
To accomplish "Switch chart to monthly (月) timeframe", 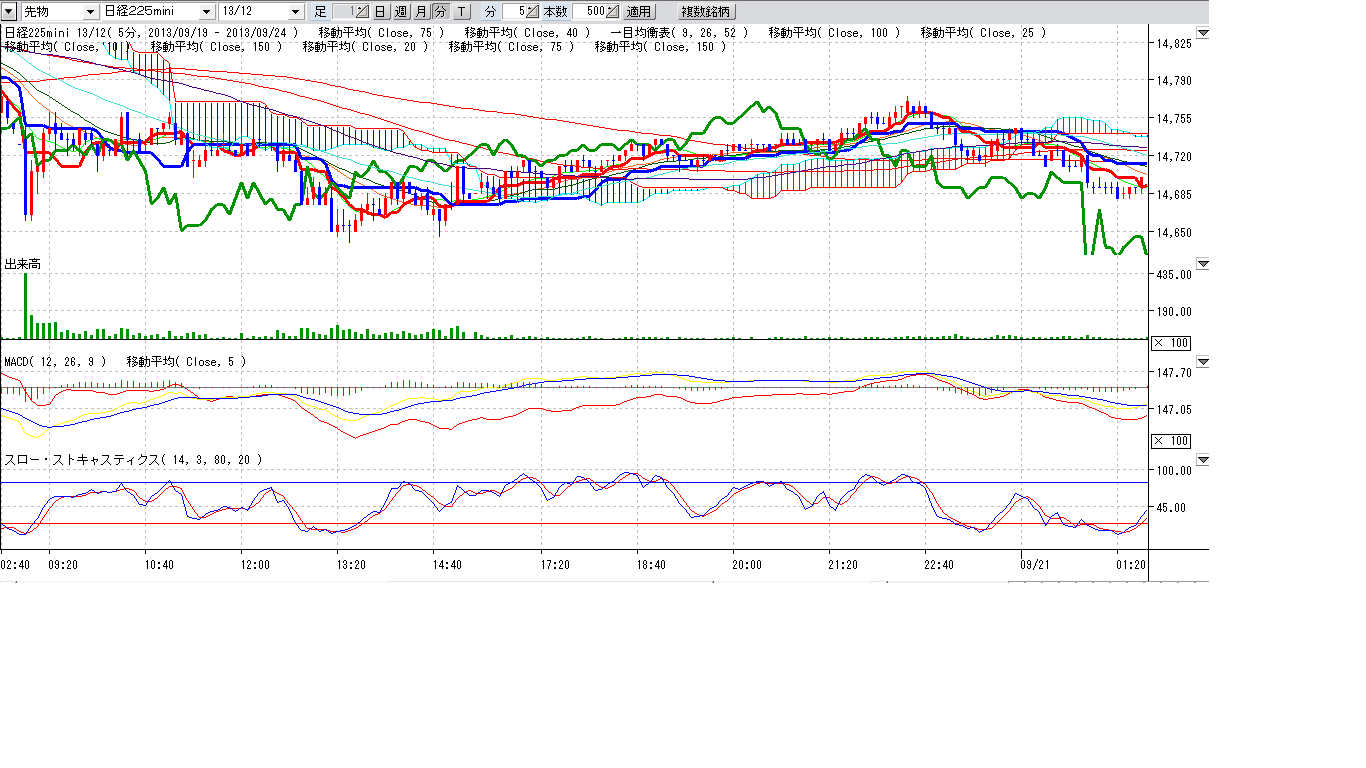I will (x=420, y=12).
